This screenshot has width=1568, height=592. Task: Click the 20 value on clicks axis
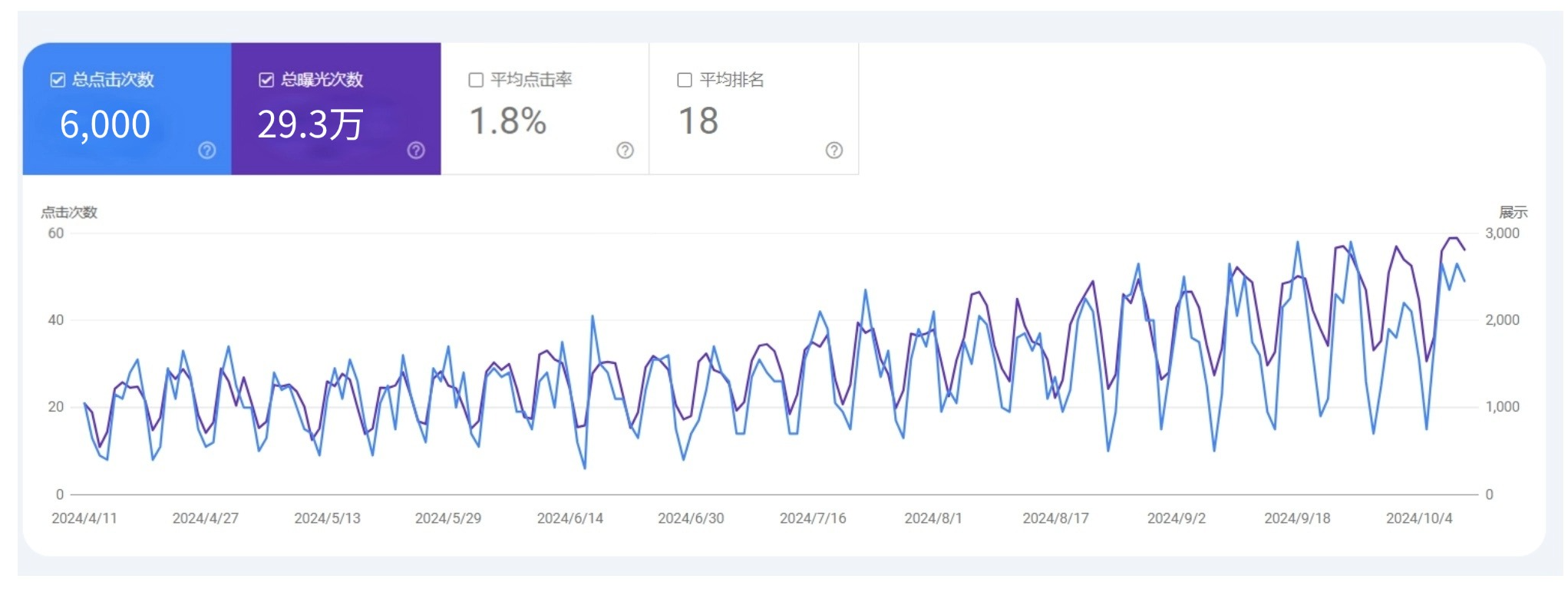(56, 407)
